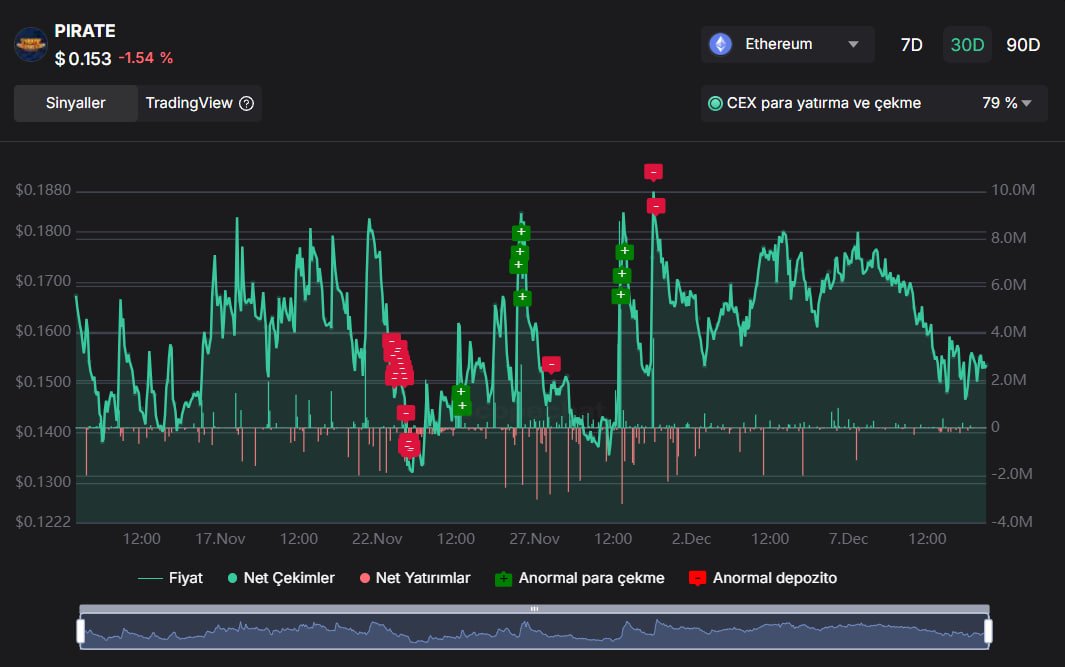Select the 30D time range

coord(967,45)
